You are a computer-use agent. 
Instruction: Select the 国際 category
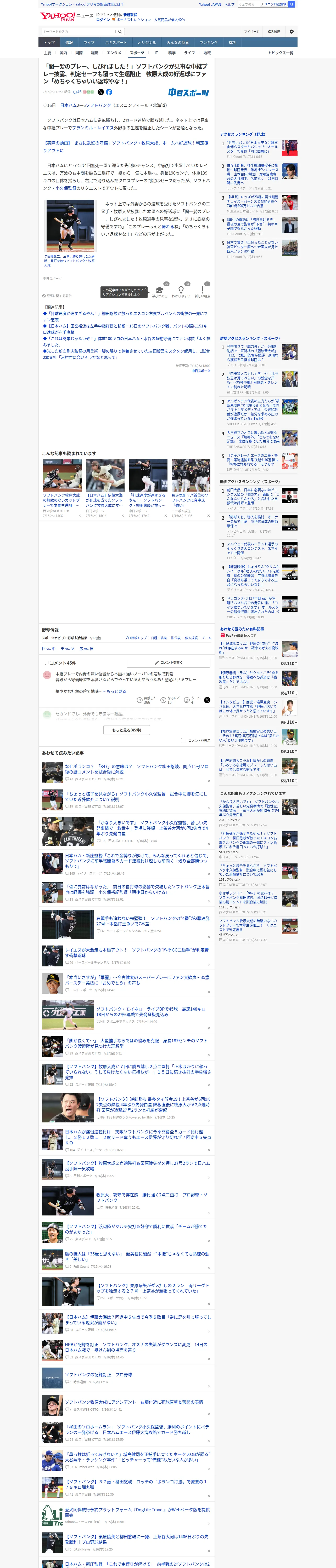[79, 53]
